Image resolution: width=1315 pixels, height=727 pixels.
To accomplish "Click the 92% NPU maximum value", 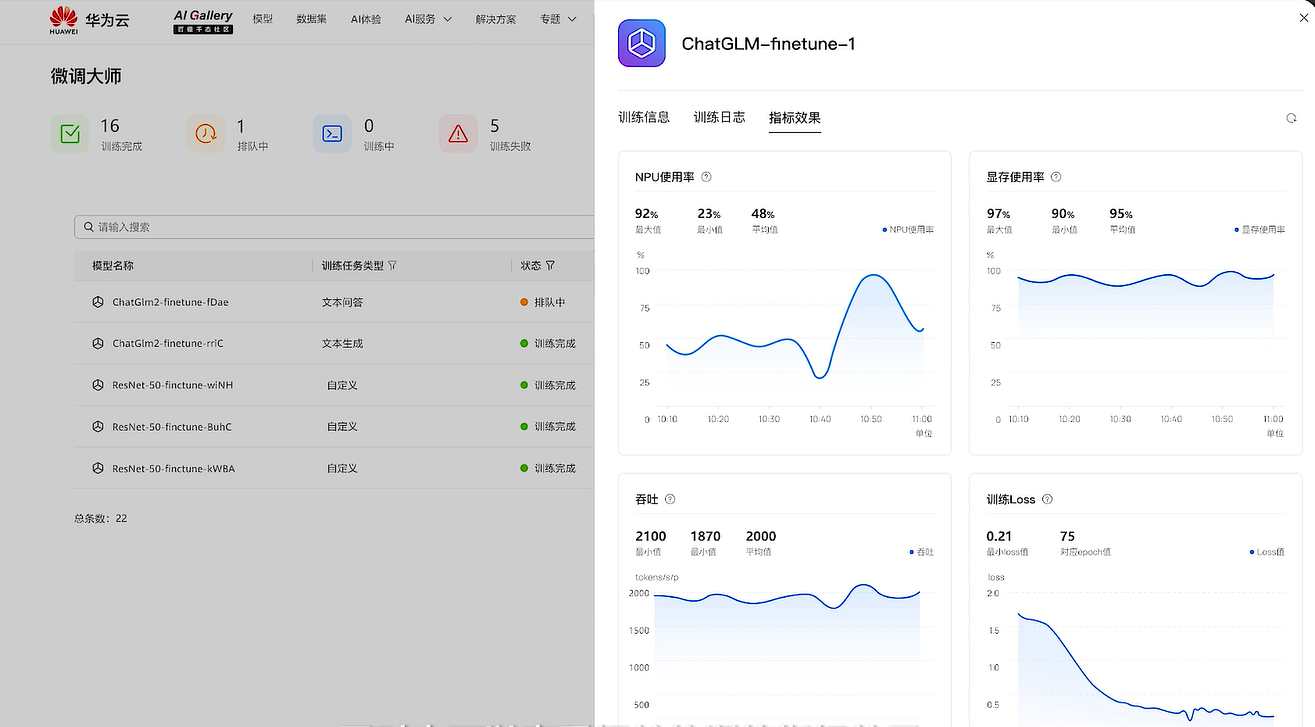I will [646, 214].
